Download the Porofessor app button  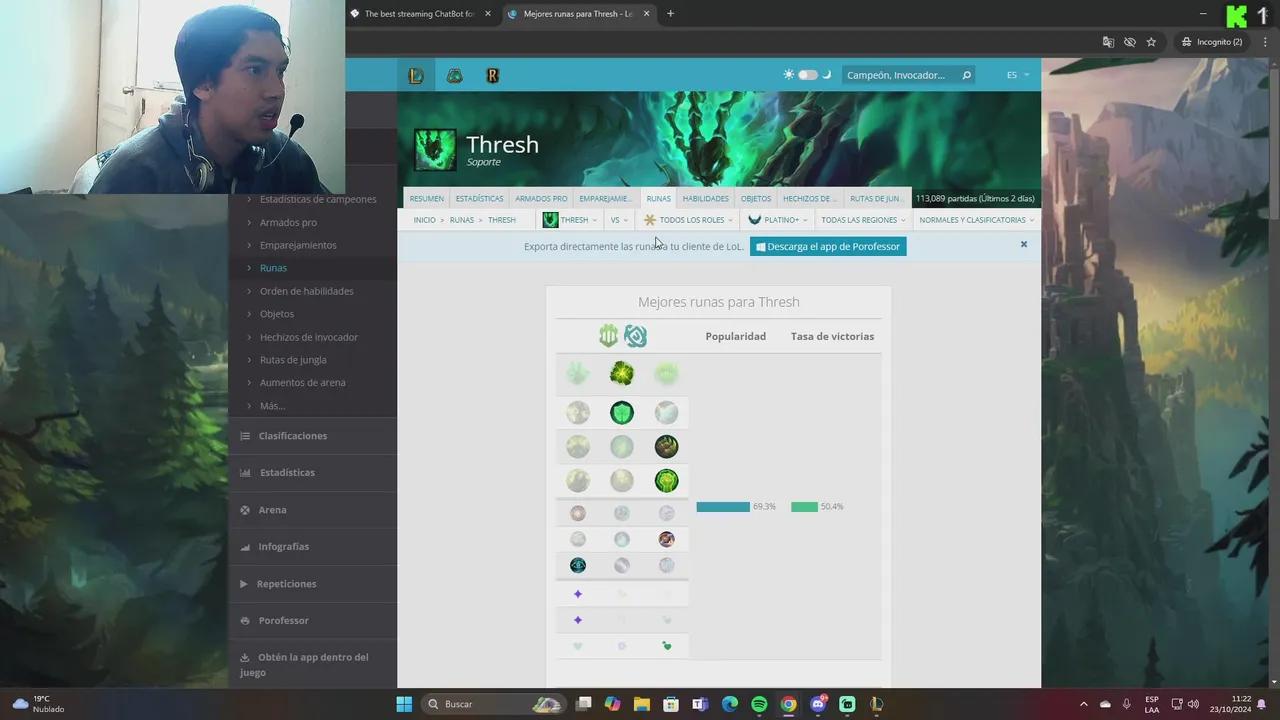coord(828,246)
